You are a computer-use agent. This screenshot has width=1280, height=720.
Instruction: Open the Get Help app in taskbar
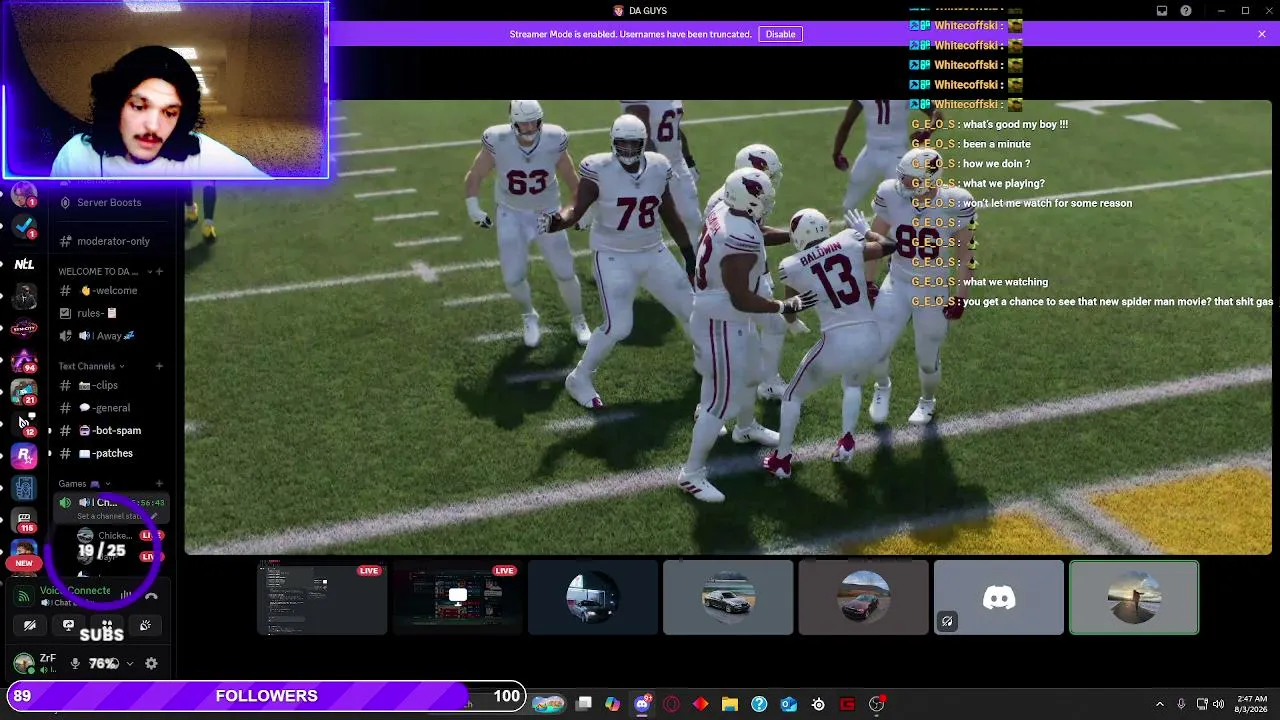(759, 704)
